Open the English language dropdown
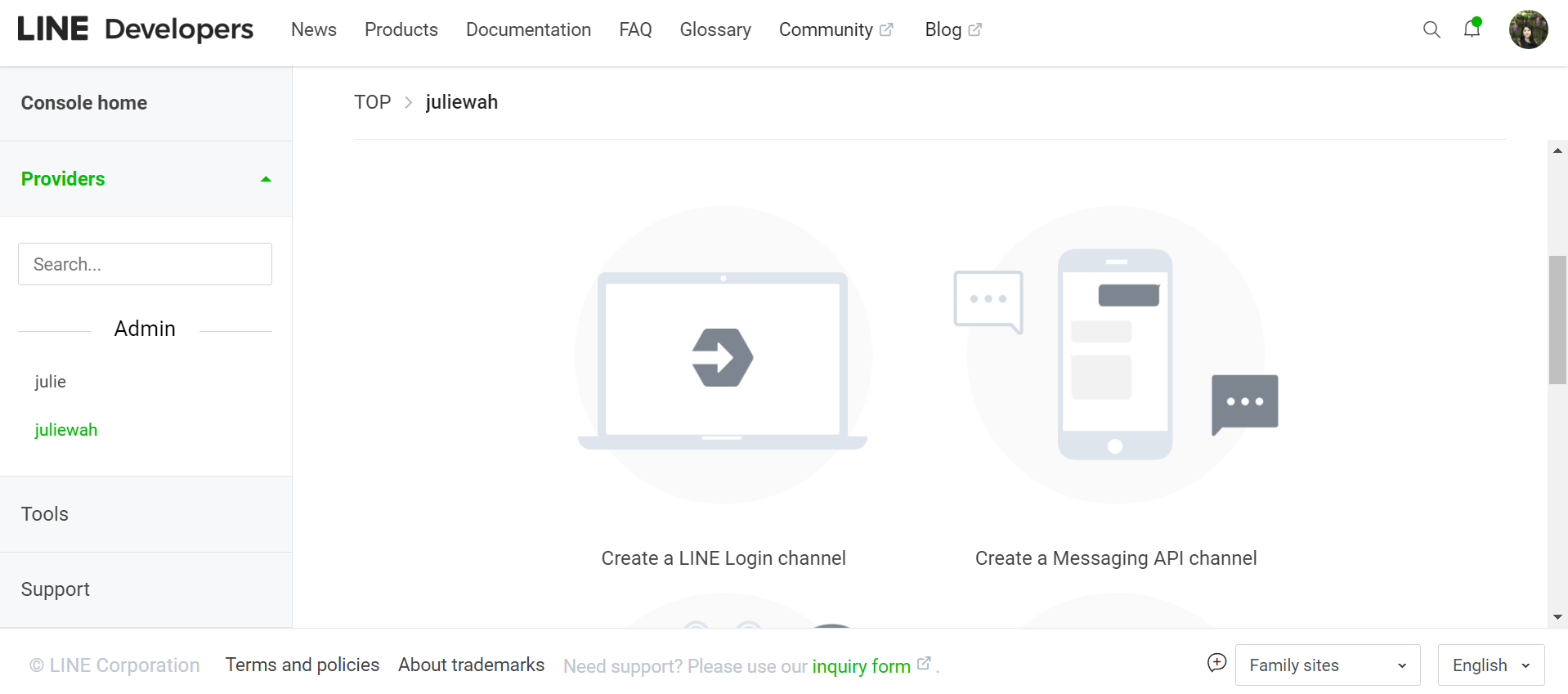The width and height of the screenshot is (1568, 694). tap(1491, 665)
